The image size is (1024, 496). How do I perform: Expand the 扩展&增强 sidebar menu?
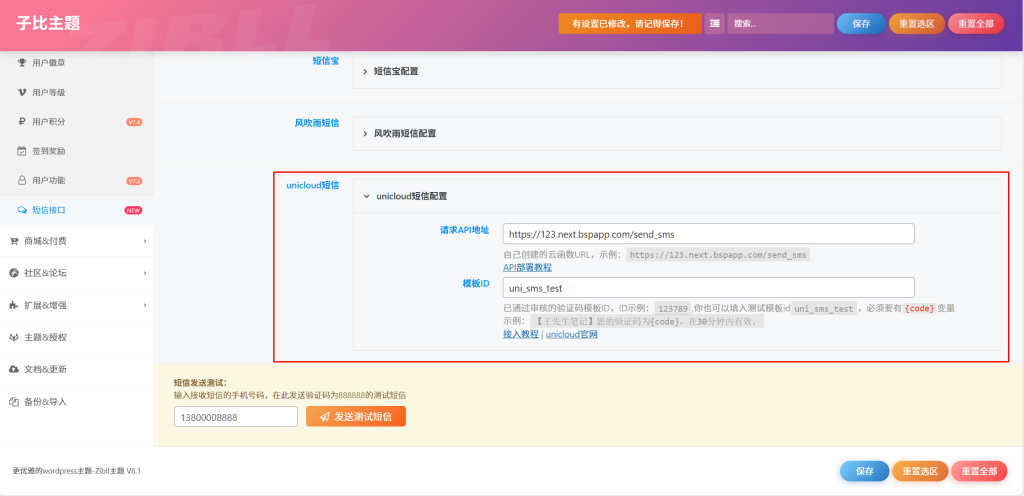pos(75,305)
